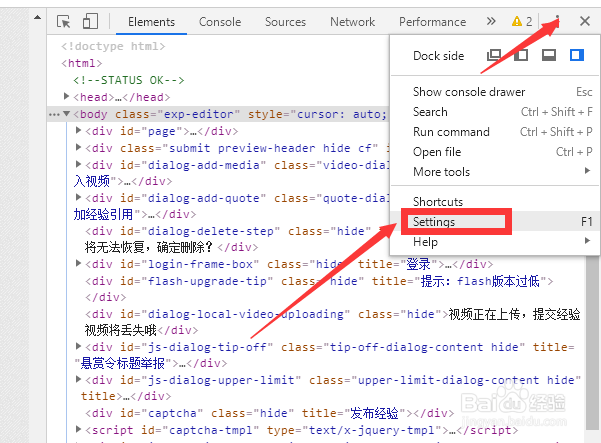Choose Shortcuts menu item
Screen dimensions: 601x443
[495, 202]
